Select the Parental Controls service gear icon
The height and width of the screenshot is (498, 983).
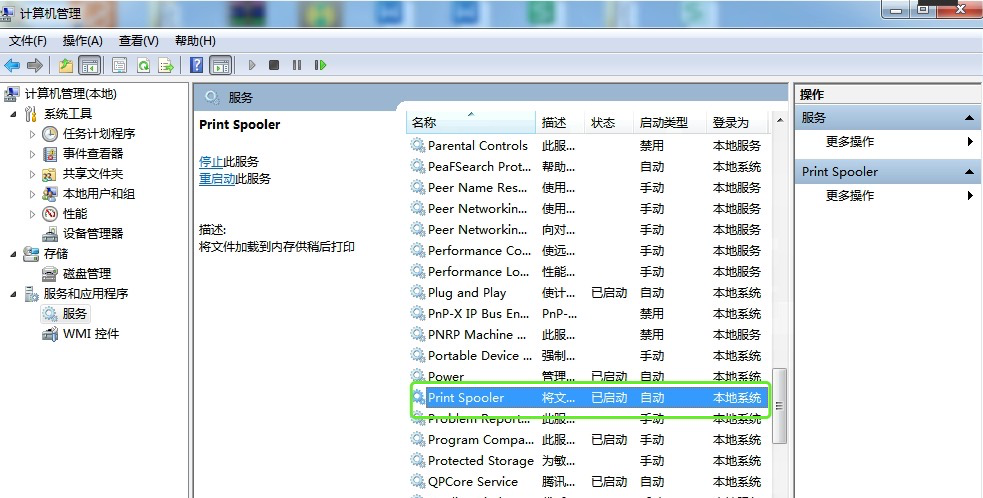(x=418, y=146)
